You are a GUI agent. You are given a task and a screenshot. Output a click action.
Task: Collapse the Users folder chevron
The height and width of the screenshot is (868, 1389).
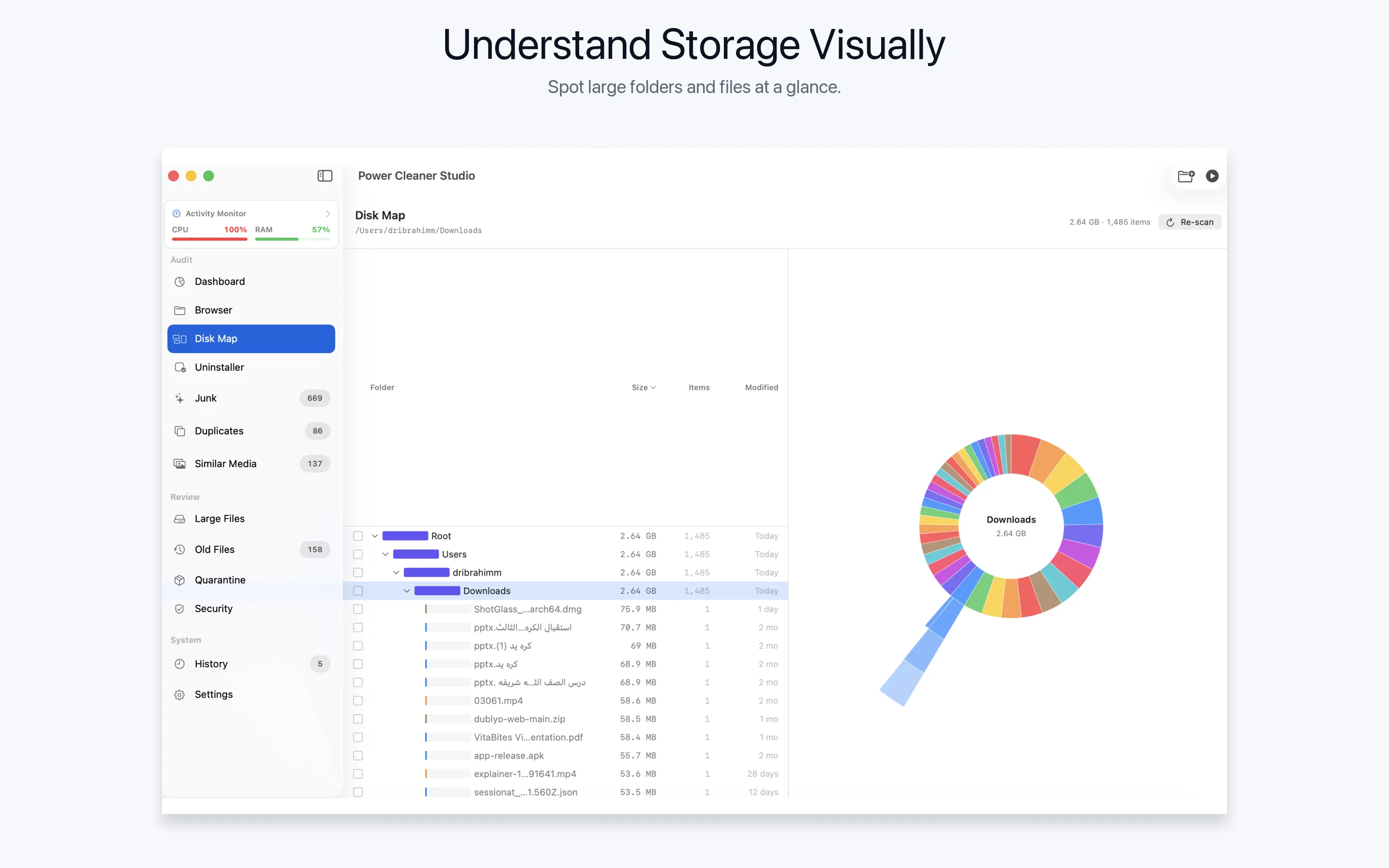pos(386,554)
